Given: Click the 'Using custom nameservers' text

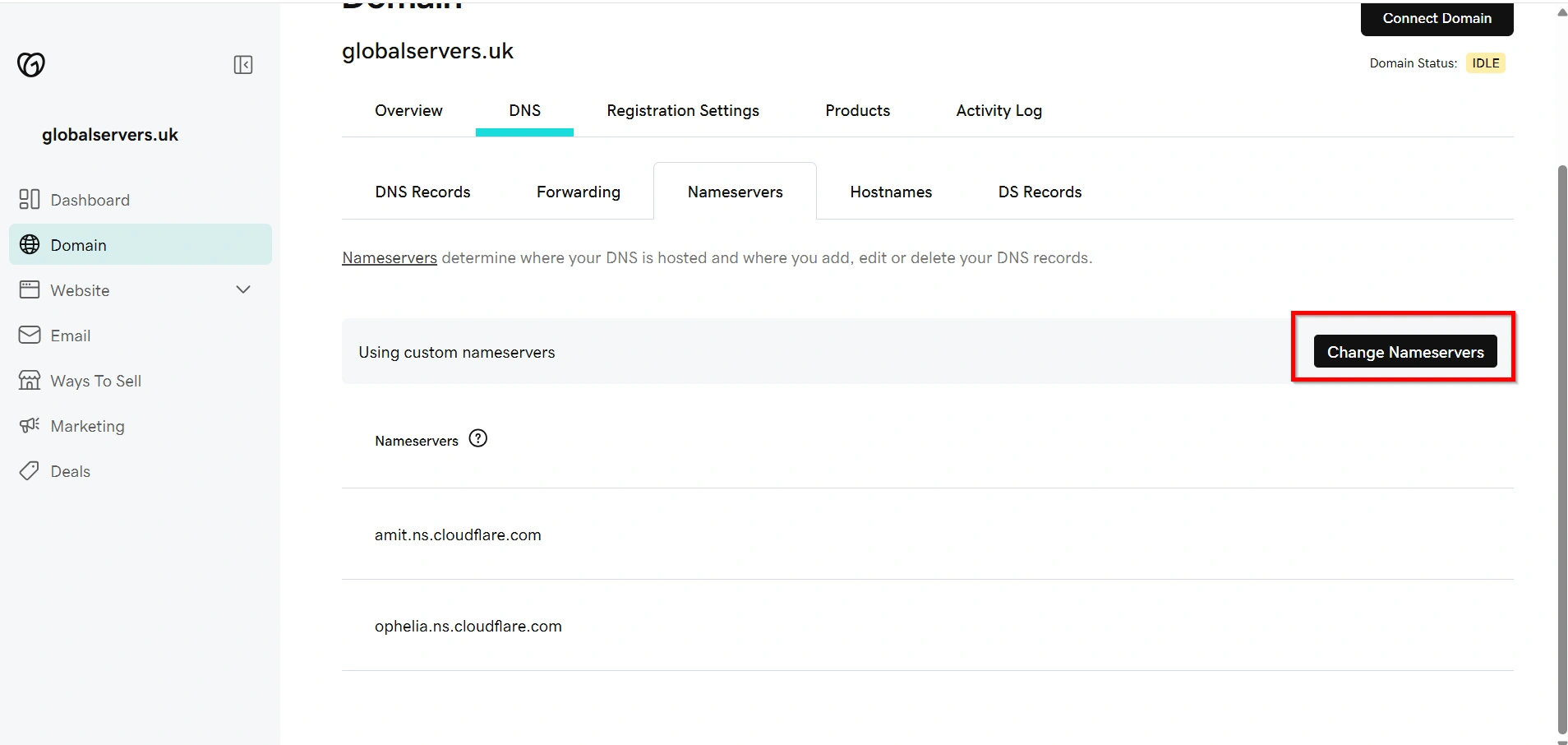Looking at the screenshot, I should [457, 352].
